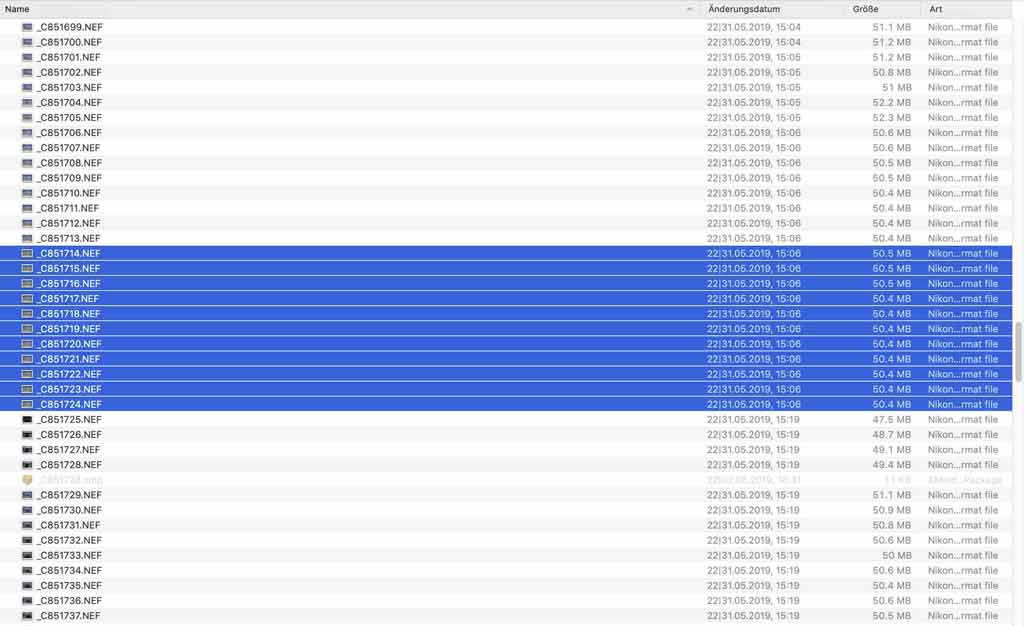Select the thumbnail icon of _C851714.NEF
1024x626 pixels.
27,253
